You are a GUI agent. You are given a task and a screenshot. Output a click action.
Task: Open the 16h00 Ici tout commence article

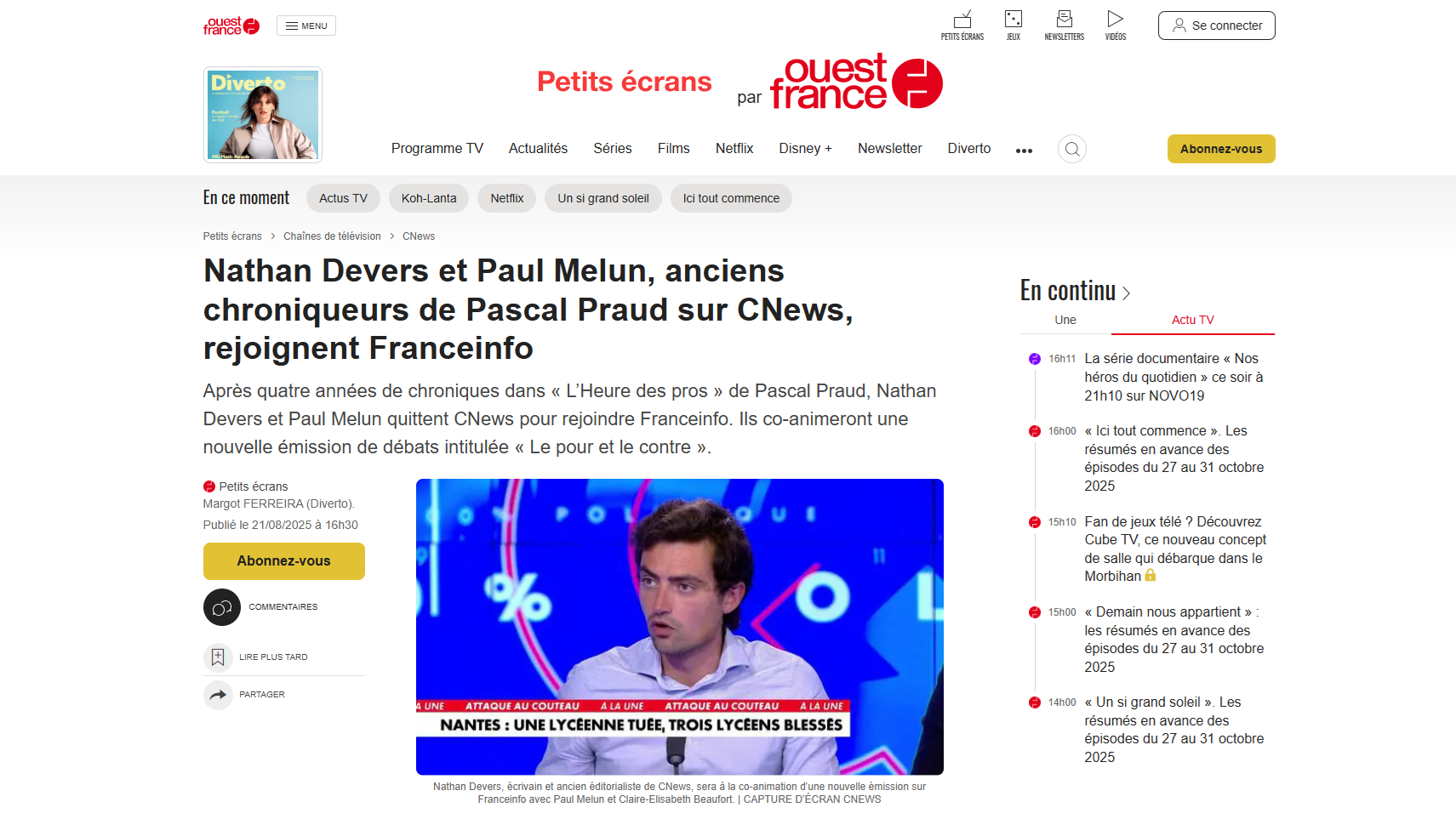[x=1174, y=458]
